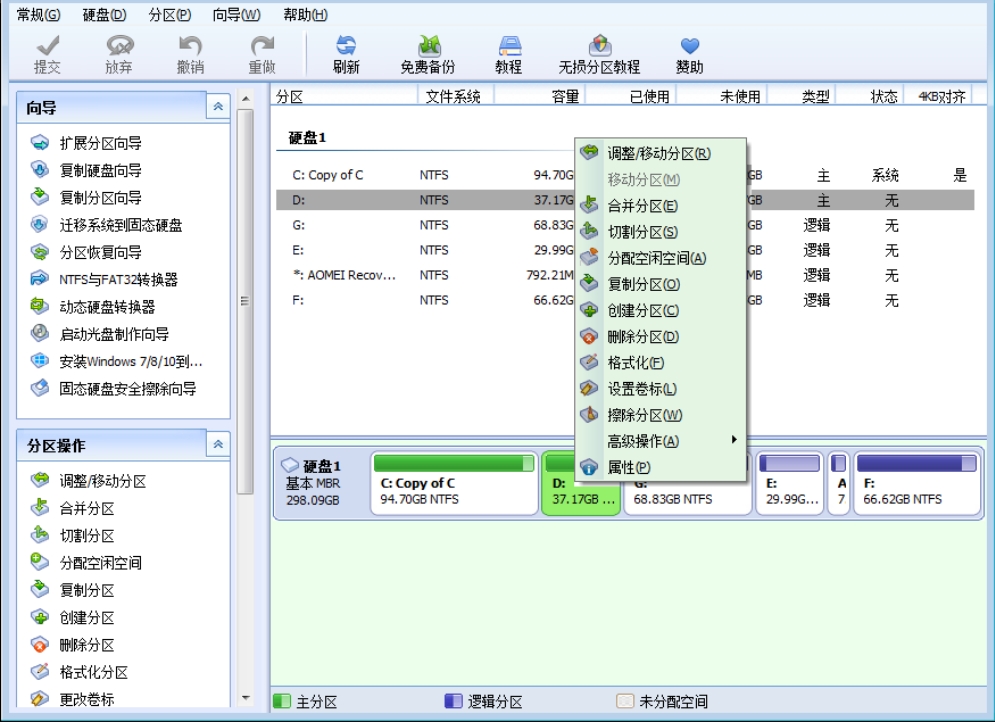The width and height of the screenshot is (995, 722).
Task: Select 创建分区(C) in context menu
Action: click(660, 310)
